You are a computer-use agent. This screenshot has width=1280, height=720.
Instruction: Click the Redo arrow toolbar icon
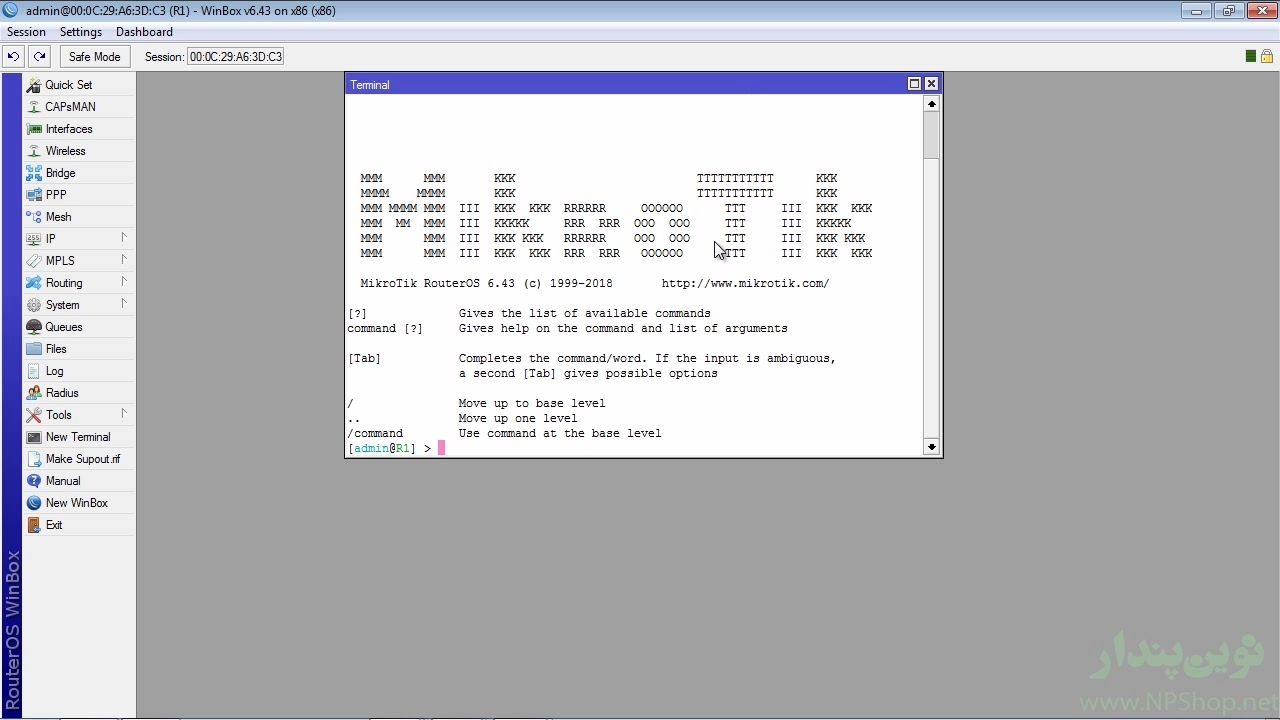coord(39,57)
